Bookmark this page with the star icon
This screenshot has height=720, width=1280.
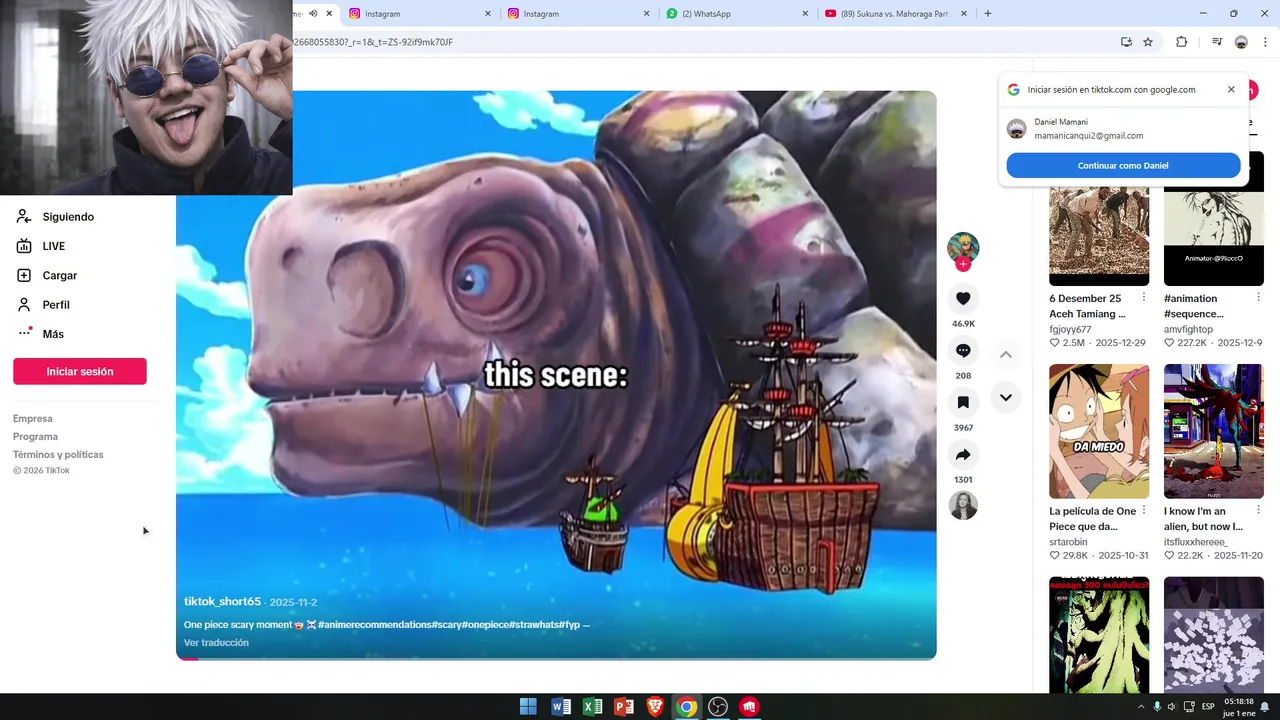point(1148,42)
